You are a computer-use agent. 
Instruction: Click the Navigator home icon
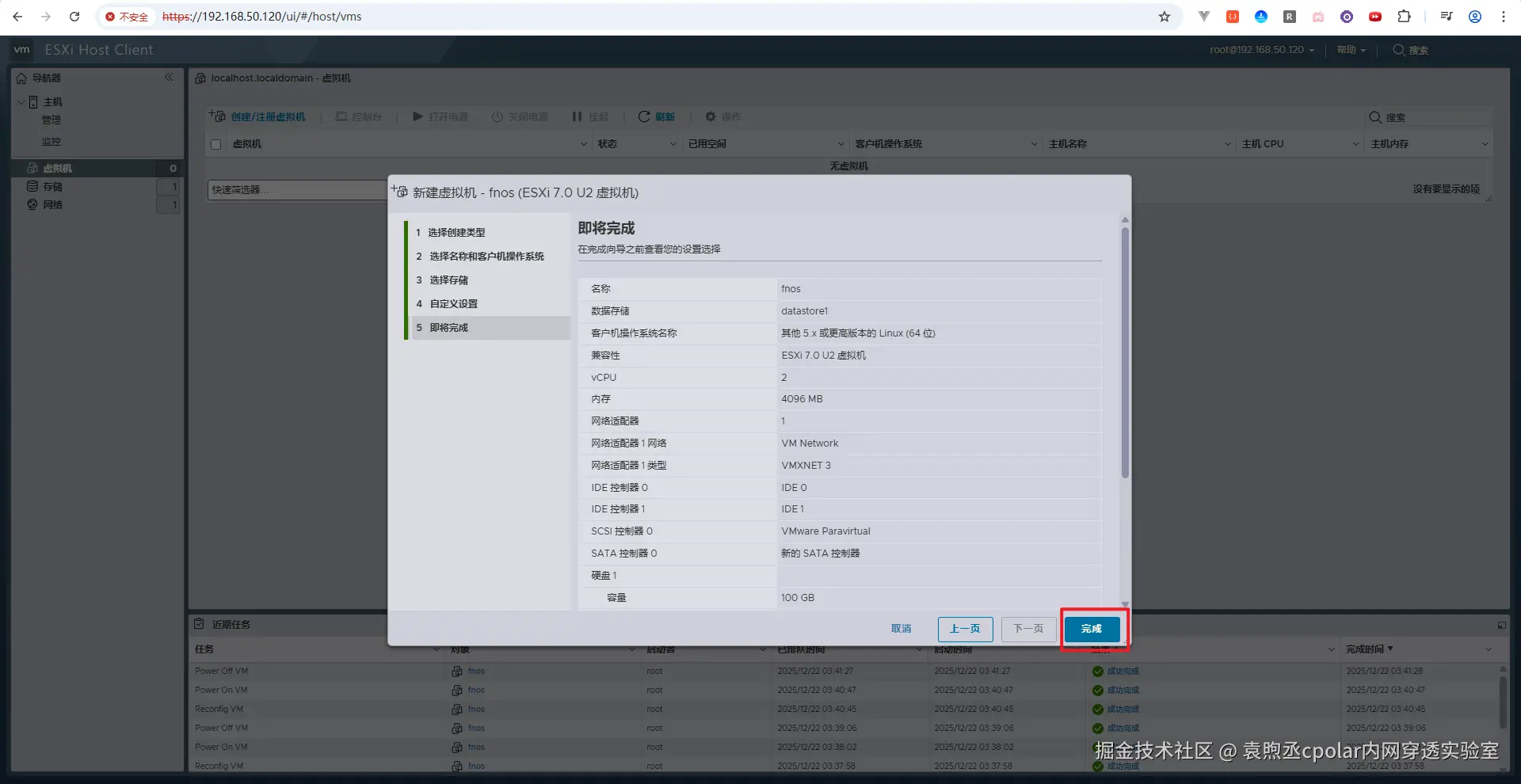(22, 78)
